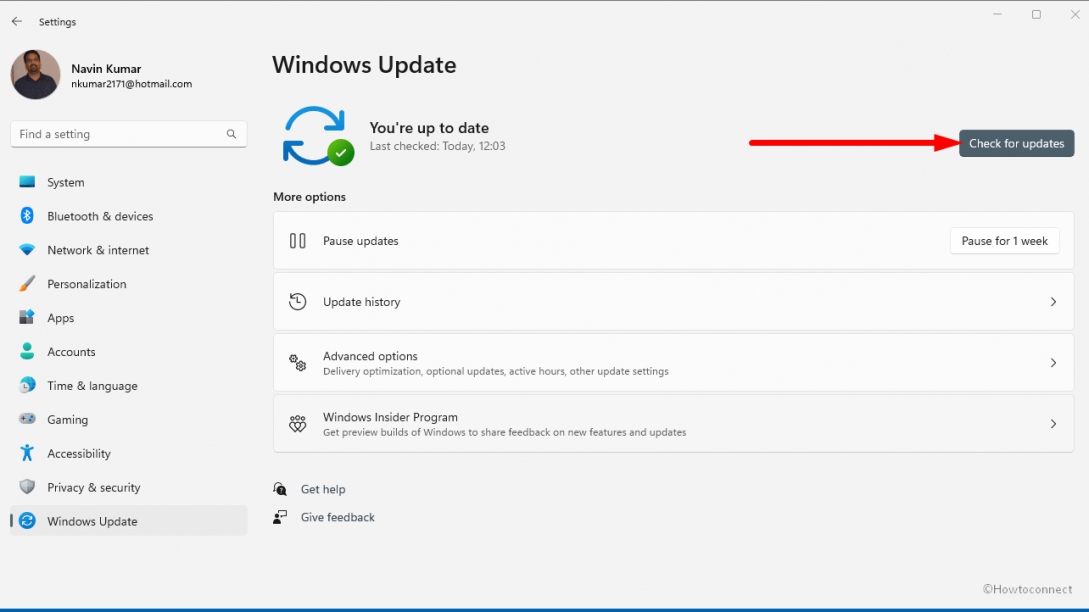Click 'Last checked: Today, 12:03' text
The image size is (1089, 612).
point(438,146)
